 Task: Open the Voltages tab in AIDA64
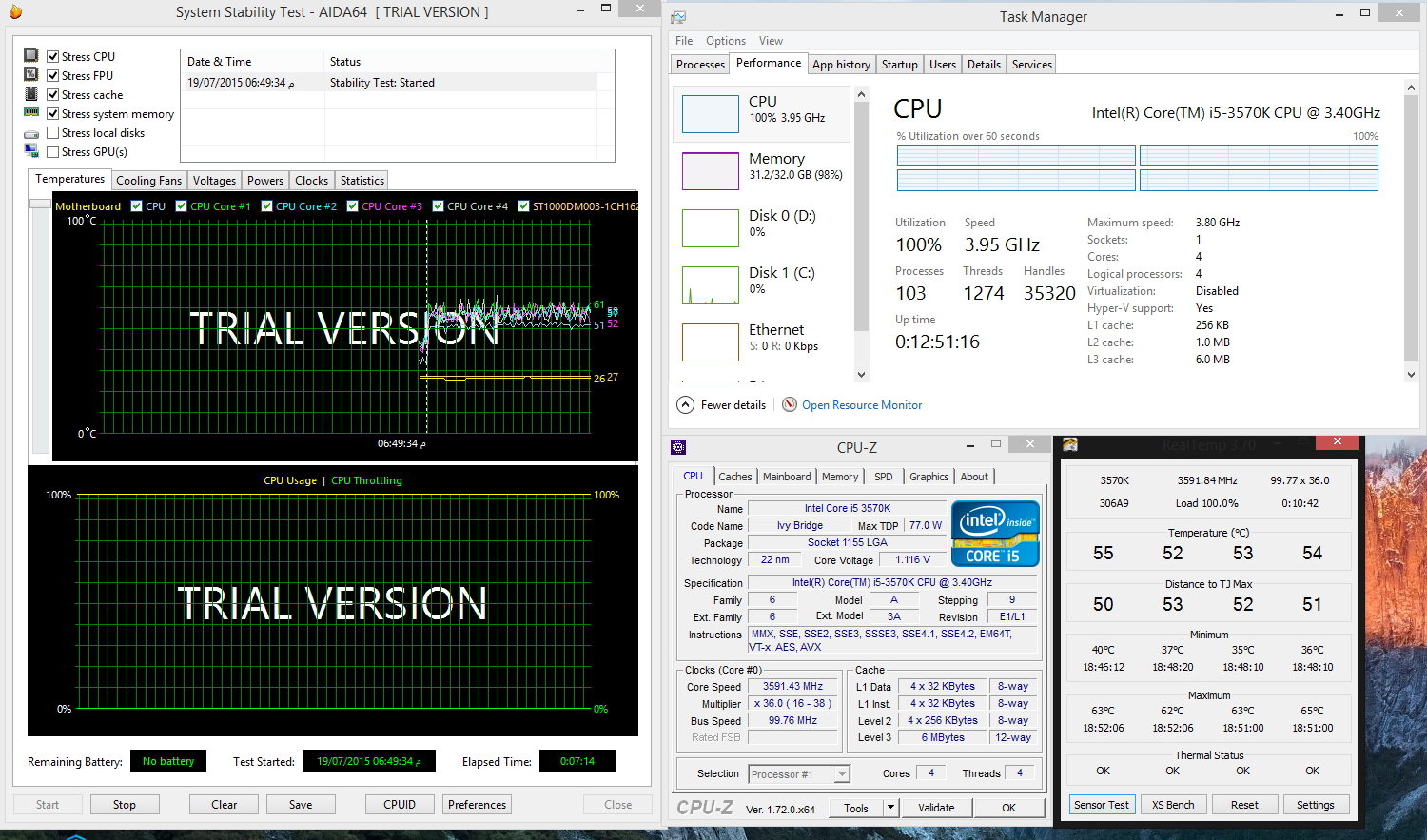click(214, 181)
